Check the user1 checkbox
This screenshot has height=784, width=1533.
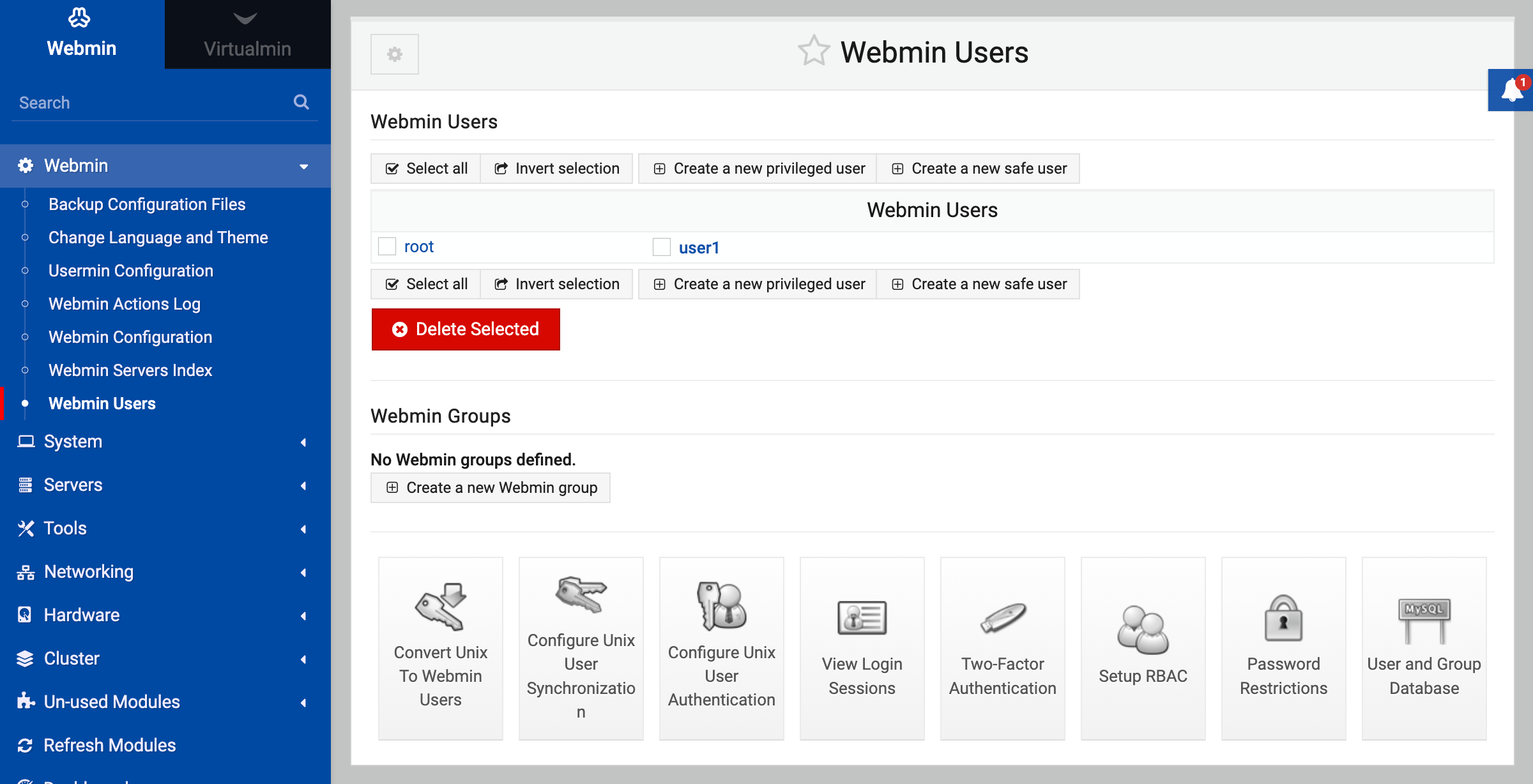click(x=662, y=247)
